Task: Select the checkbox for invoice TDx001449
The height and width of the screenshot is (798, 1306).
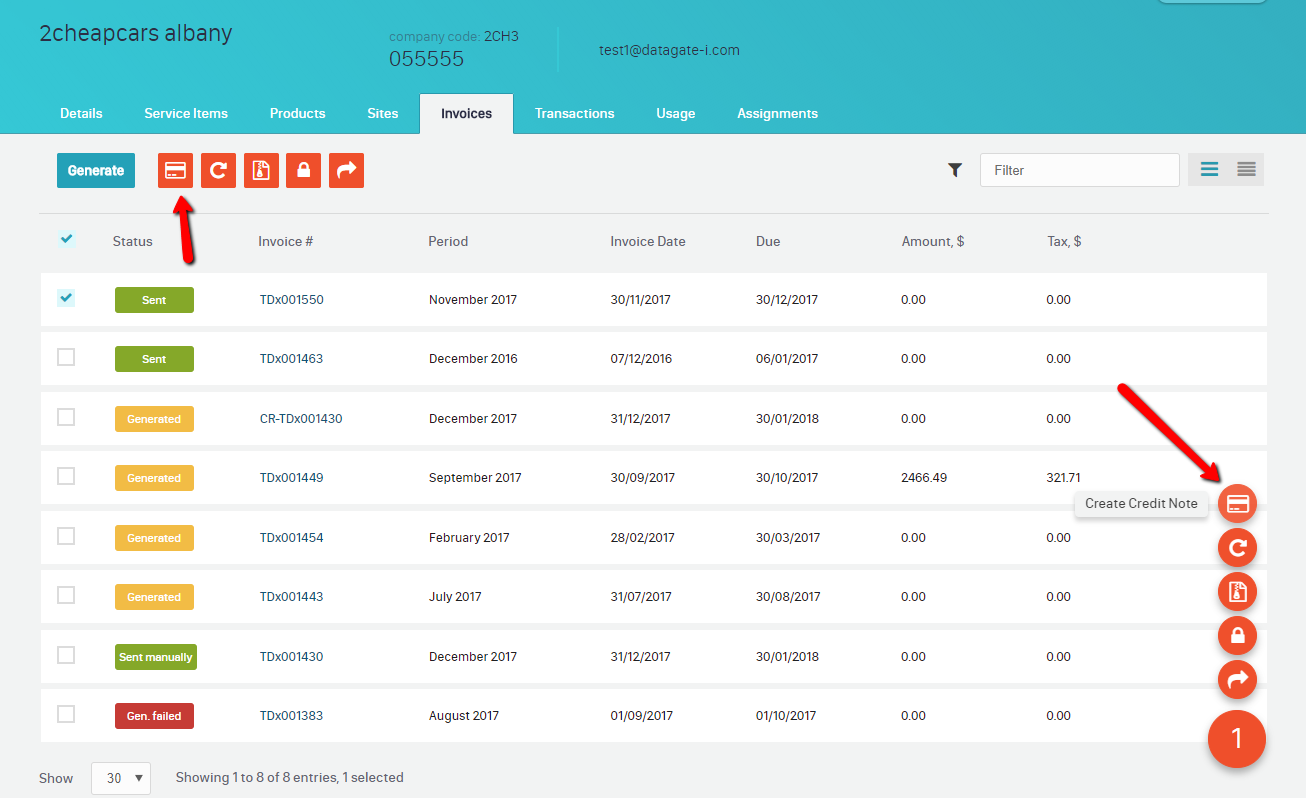Action: [66, 477]
